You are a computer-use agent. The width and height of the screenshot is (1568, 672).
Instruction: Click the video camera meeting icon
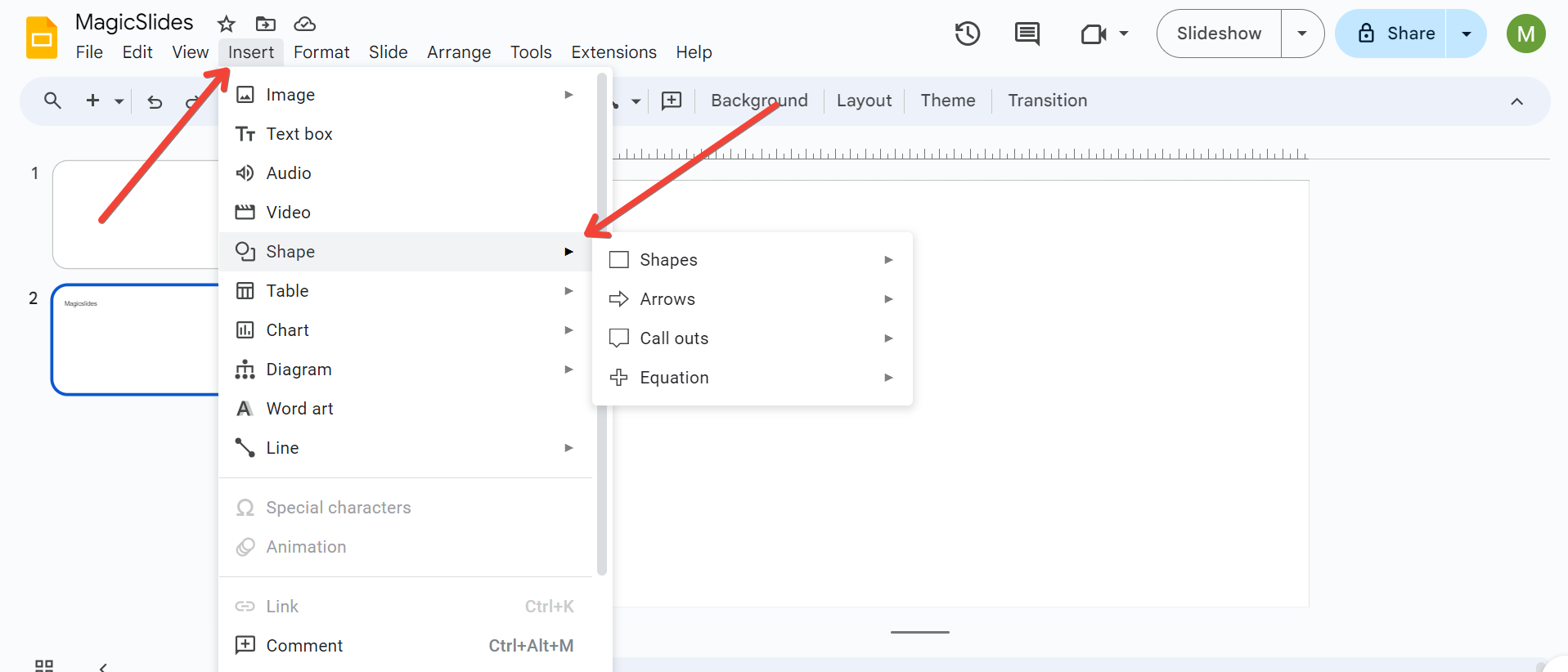pos(1094,34)
